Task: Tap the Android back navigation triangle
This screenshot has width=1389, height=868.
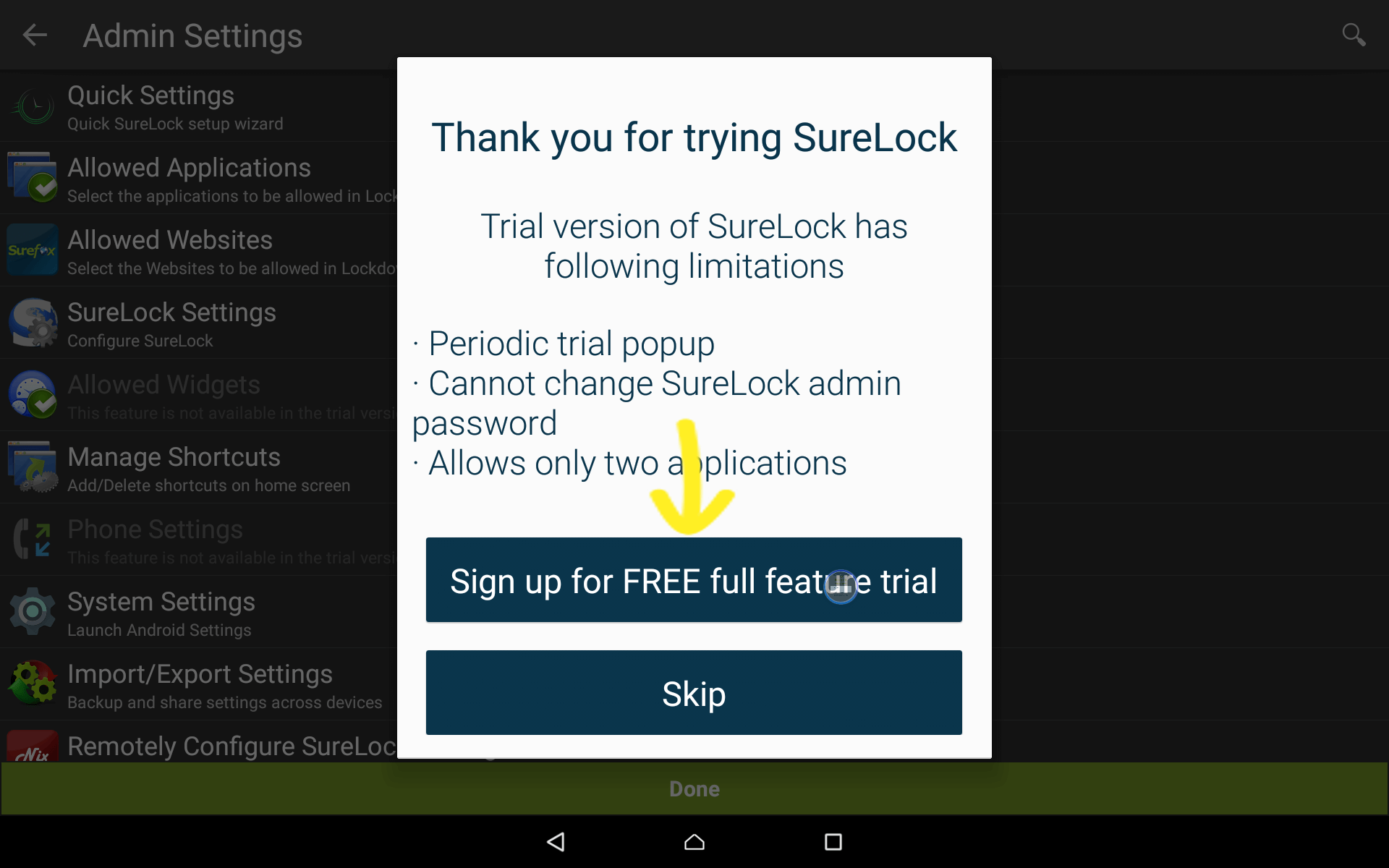Action: [x=556, y=842]
